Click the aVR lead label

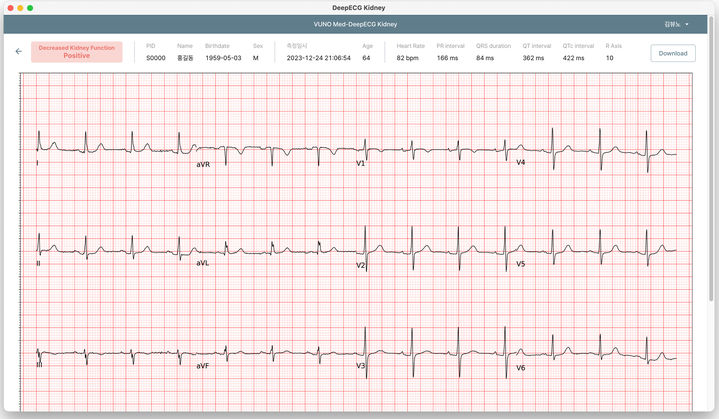pos(203,163)
